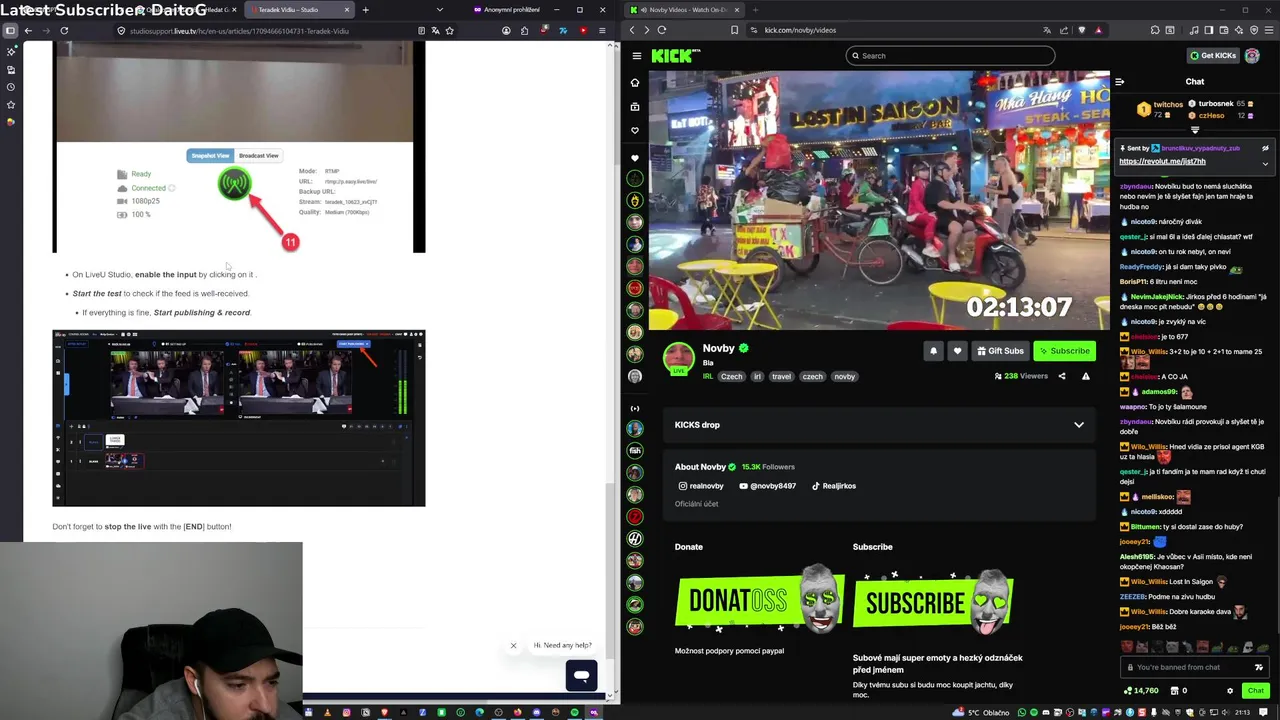Open realnovby Instagram link
1280x720 pixels.
coord(701,486)
